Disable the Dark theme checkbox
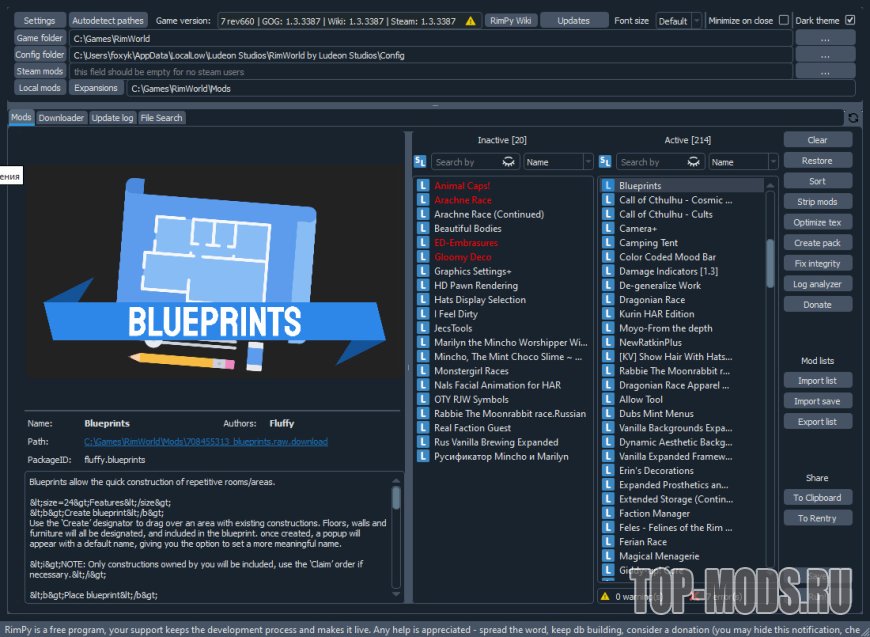The height and width of the screenshot is (637, 870). click(850, 20)
